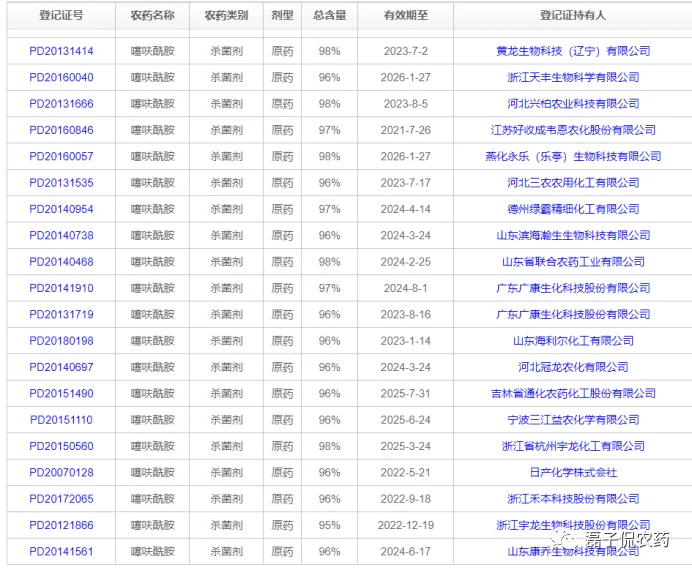The image size is (692, 571).
Task: Open registration PD20141561 link
Action: click(x=61, y=552)
